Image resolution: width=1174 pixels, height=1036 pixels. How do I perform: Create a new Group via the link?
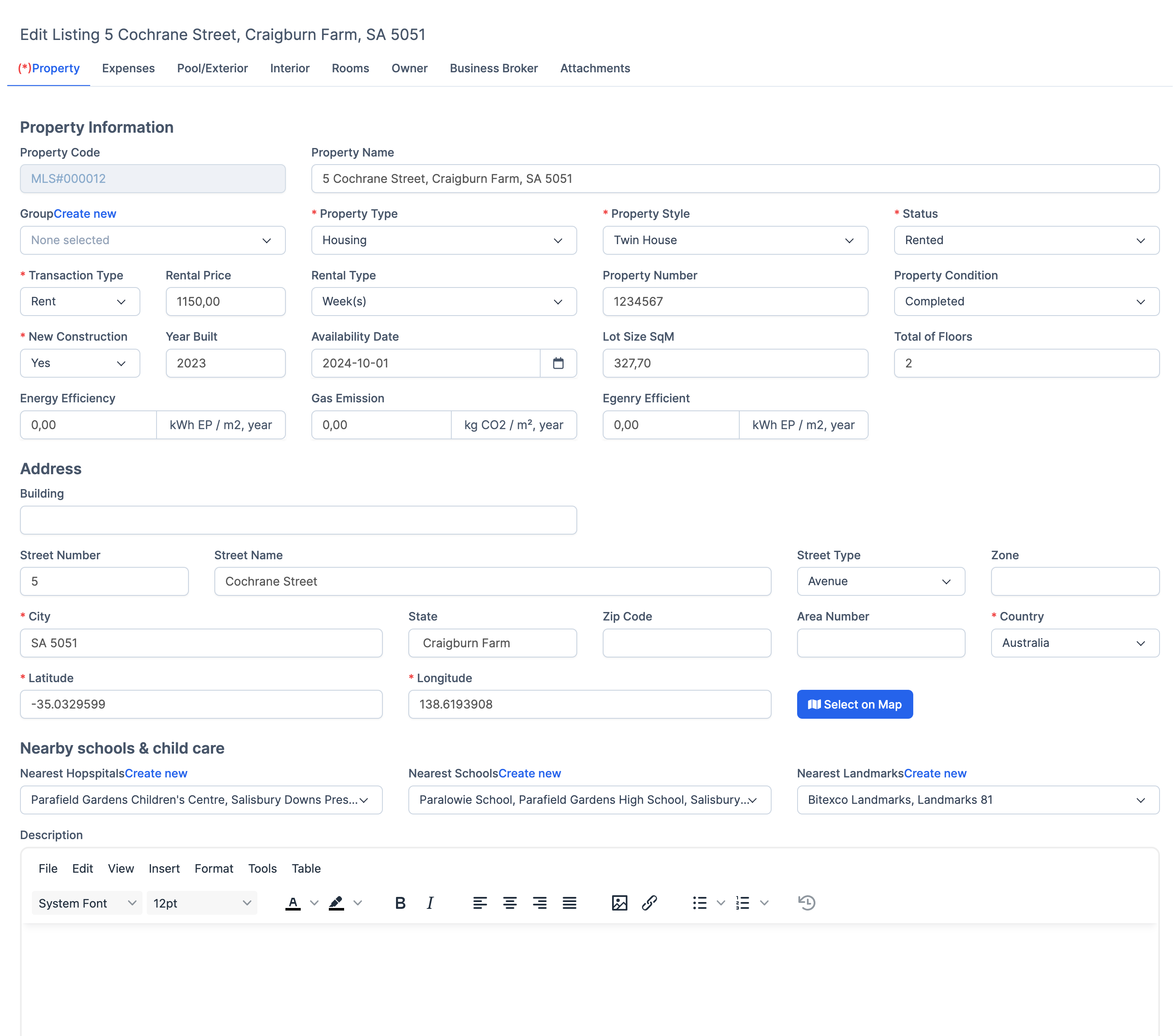tap(85, 213)
